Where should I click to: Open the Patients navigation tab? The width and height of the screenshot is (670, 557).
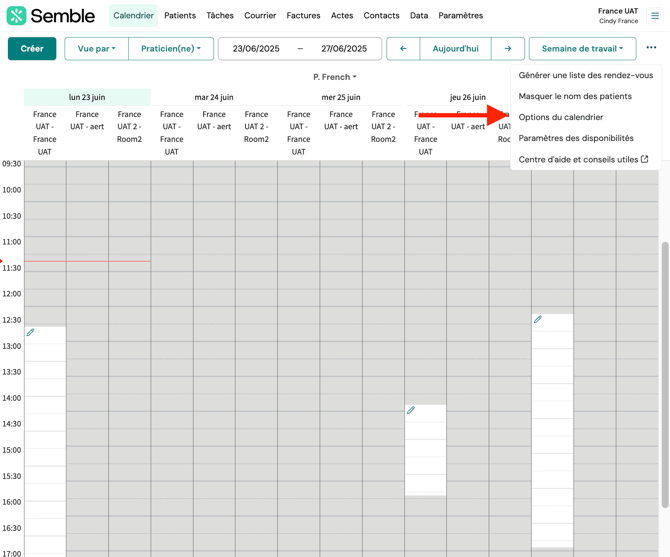(x=180, y=16)
